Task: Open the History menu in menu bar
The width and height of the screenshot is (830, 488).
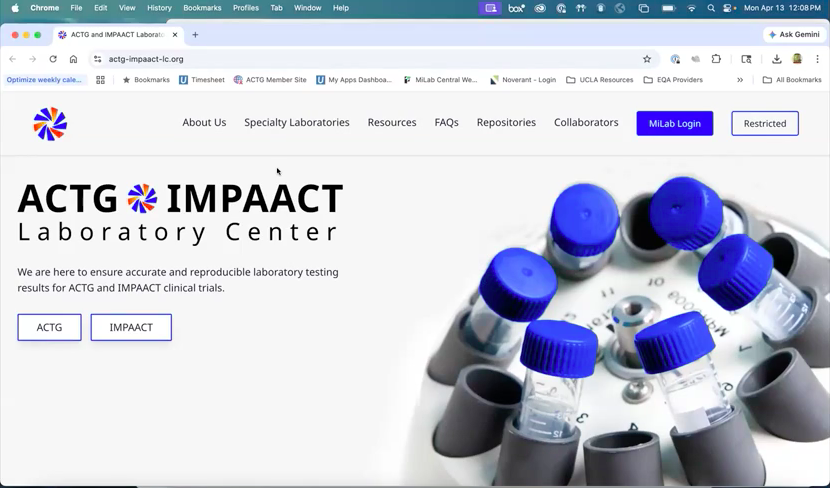Action: point(159,8)
